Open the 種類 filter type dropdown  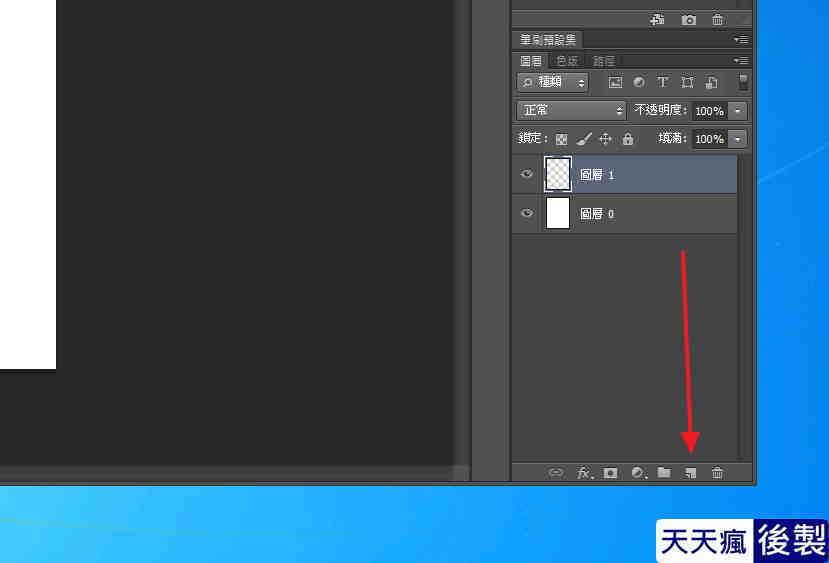[552, 82]
